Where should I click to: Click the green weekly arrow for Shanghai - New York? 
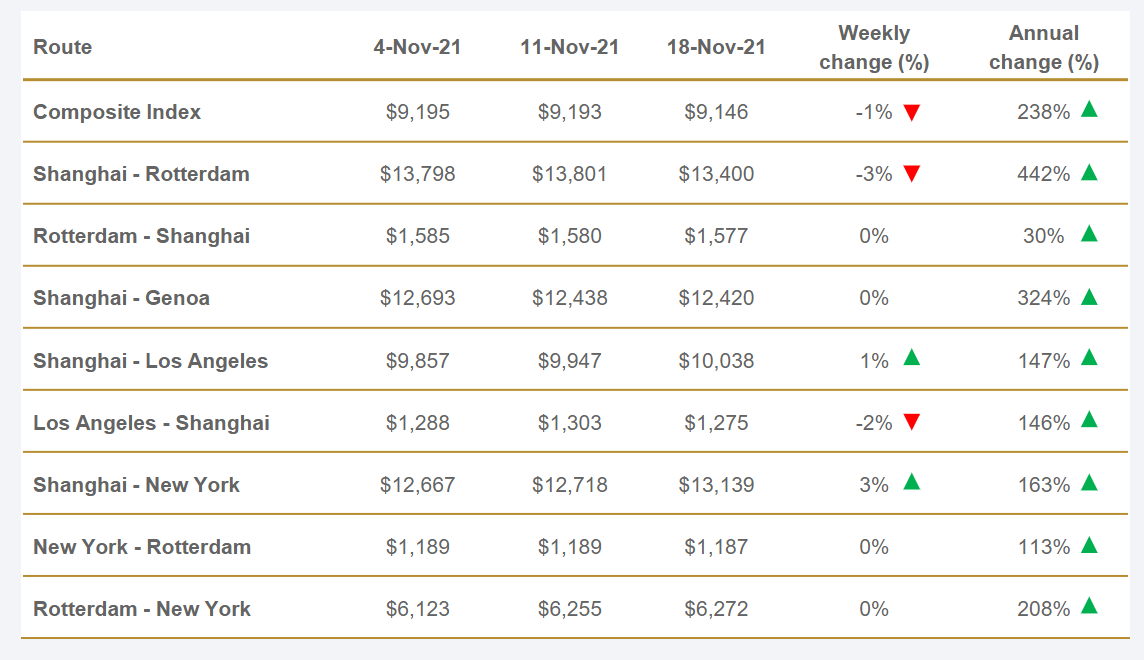pyautogui.click(x=911, y=482)
